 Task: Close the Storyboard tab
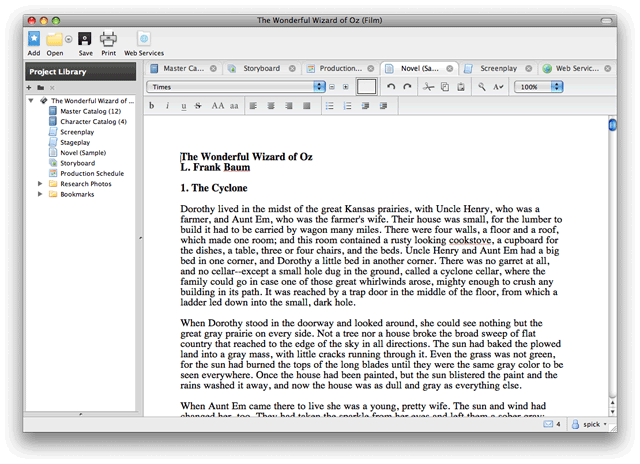coord(292,69)
